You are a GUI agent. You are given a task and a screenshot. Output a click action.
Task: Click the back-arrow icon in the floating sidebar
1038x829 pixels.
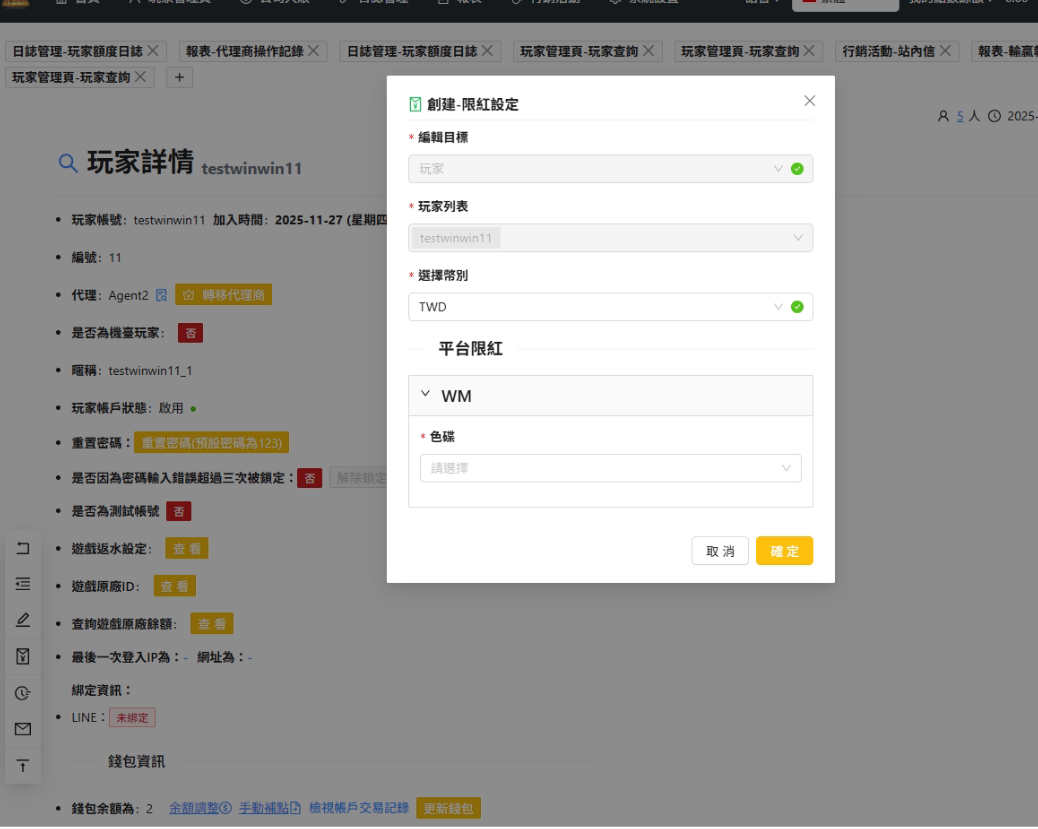click(x=23, y=548)
